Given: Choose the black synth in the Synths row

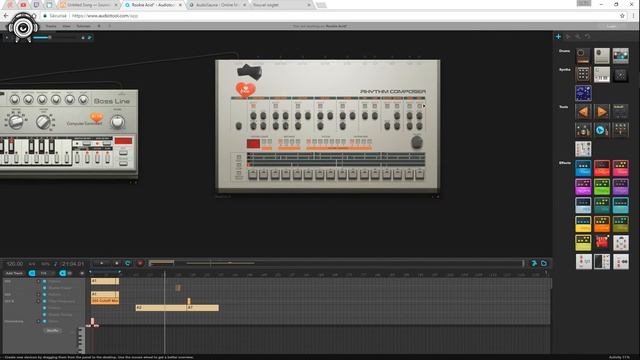Looking at the screenshot, I should coord(620,75).
